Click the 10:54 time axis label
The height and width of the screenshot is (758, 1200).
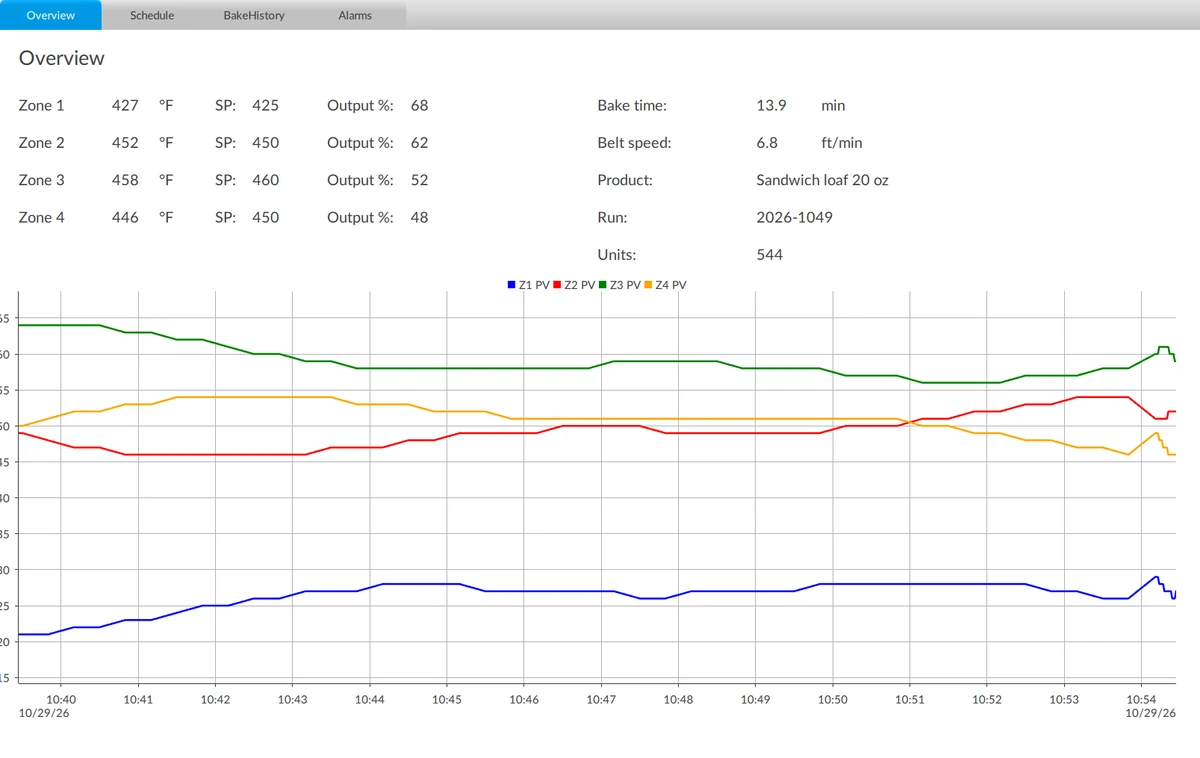click(x=1141, y=700)
